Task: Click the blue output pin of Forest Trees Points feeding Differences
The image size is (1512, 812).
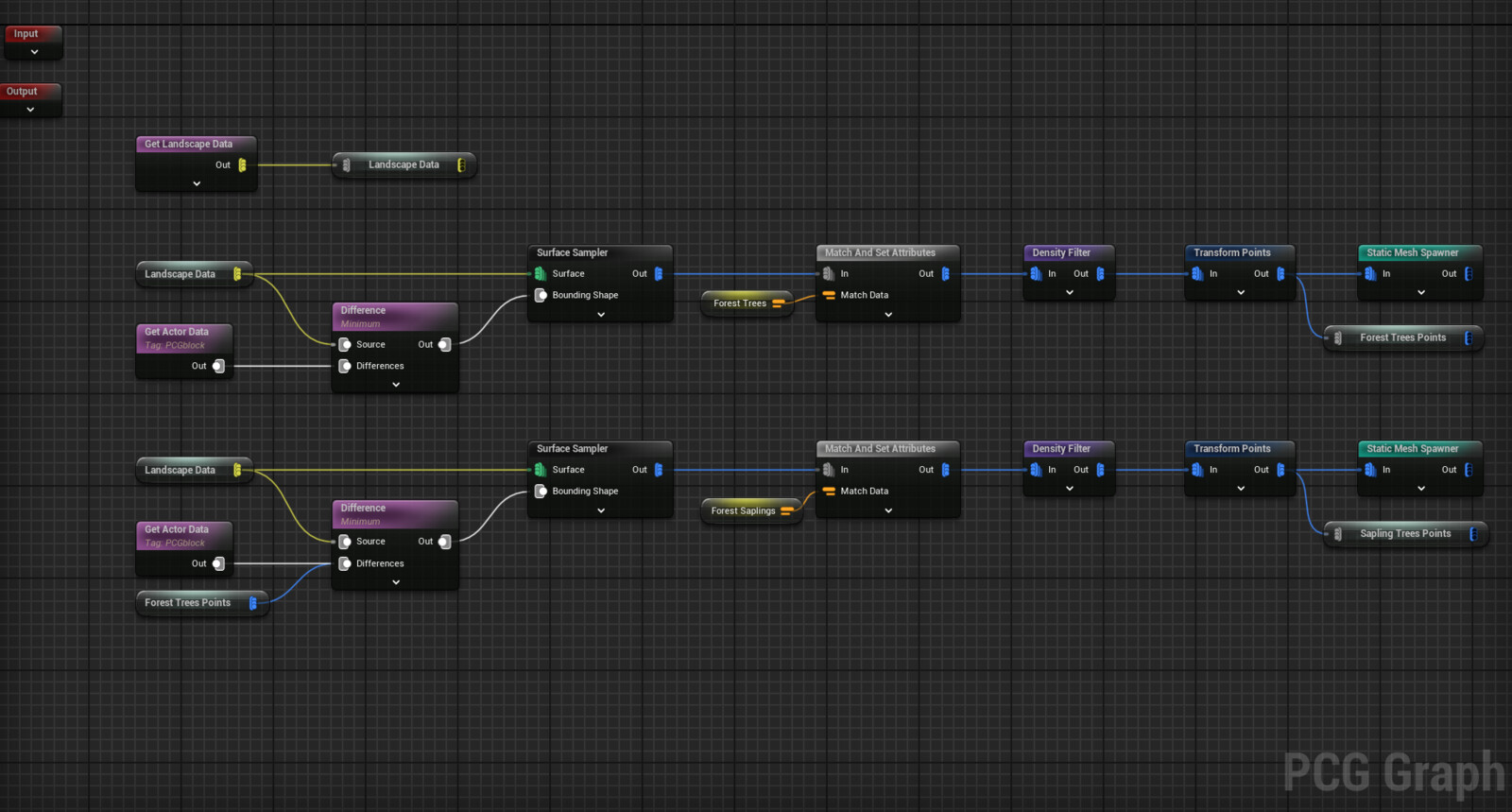Action: pos(252,603)
